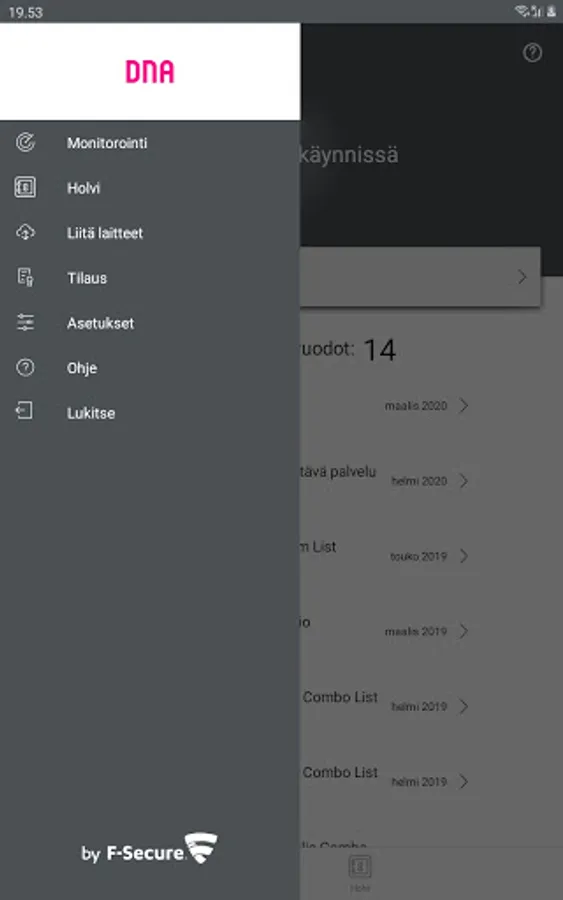Screen dimensions: 563x900
Task: Open the maalis 2019 breach entry chevron
Action: (x=464, y=631)
